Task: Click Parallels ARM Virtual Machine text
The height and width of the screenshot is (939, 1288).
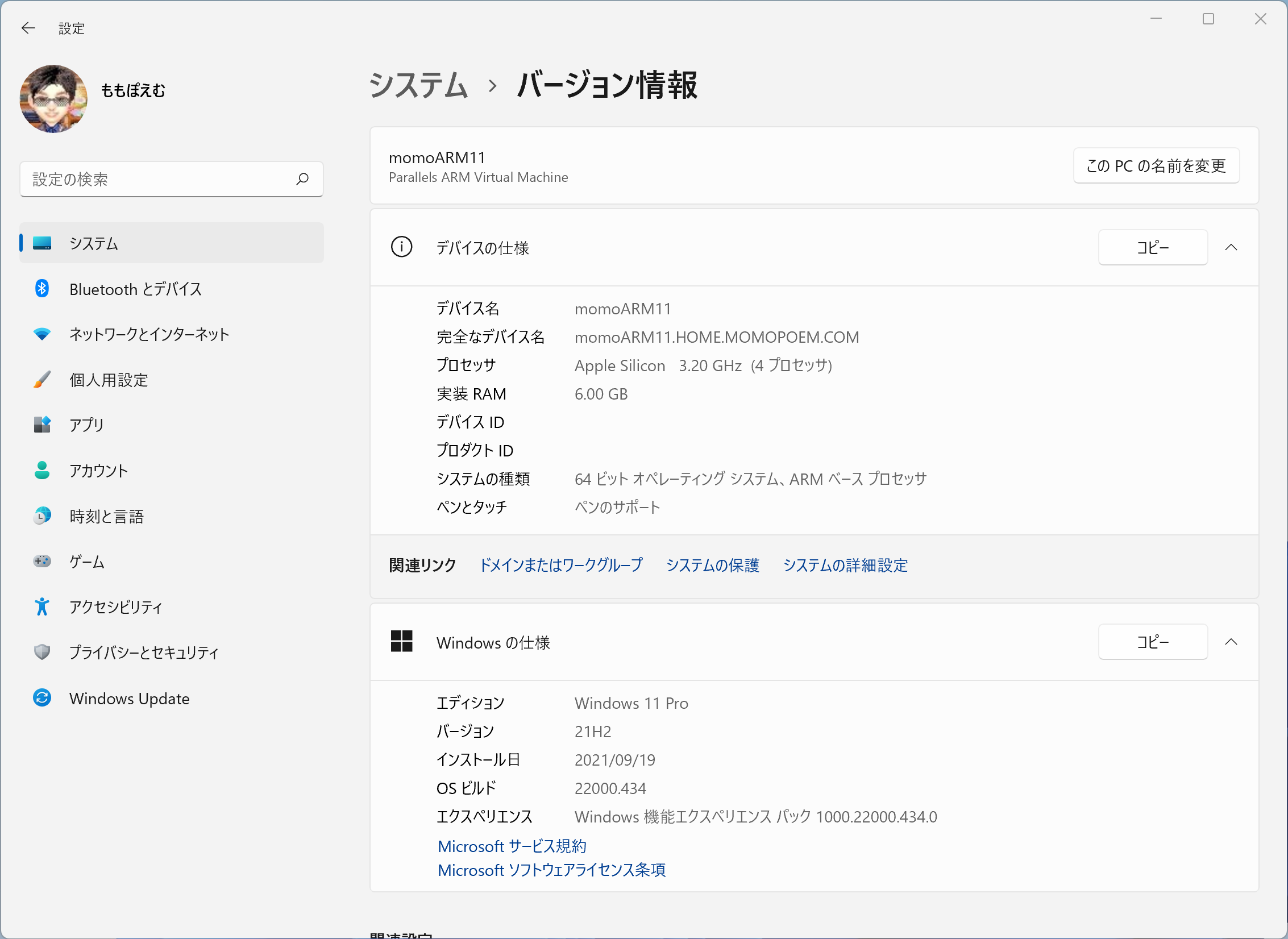Action: (478, 177)
